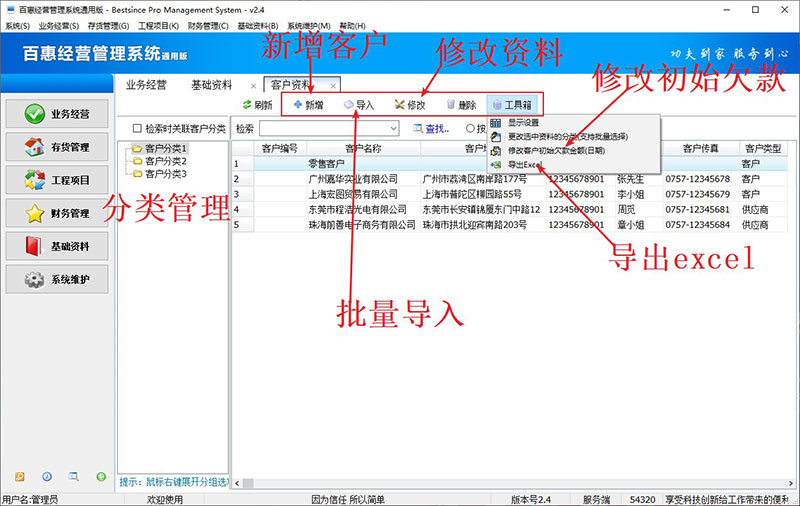Viewport: 800px width, 506px height.
Task: Select the 零售客户 row
Action: (x=510, y=164)
